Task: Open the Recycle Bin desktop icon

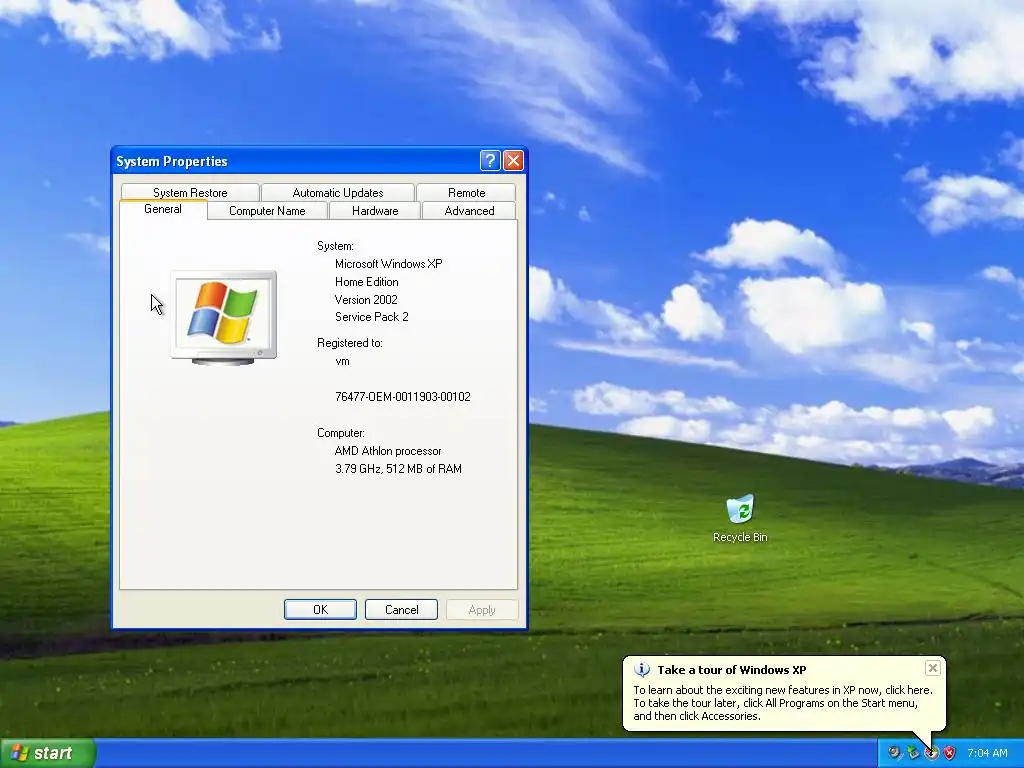Action: pos(740,518)
